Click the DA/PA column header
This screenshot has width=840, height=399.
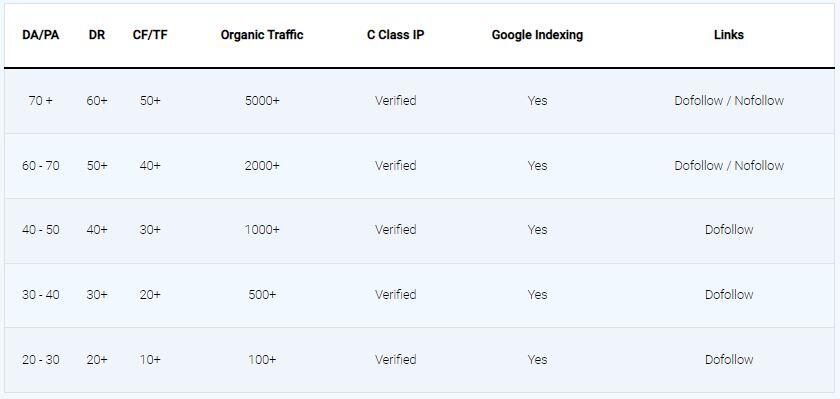click(x=41, y=35)
